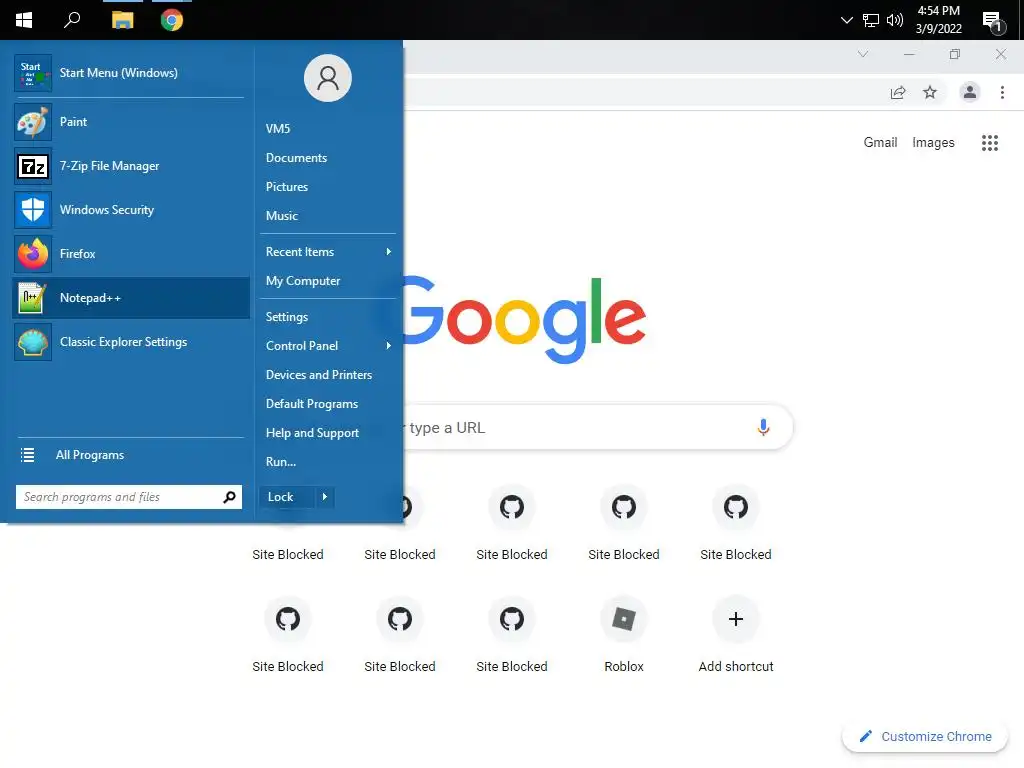Click the Search programs and files field
The width and height of the screenshot is (1024, 768).
[129, 497]
